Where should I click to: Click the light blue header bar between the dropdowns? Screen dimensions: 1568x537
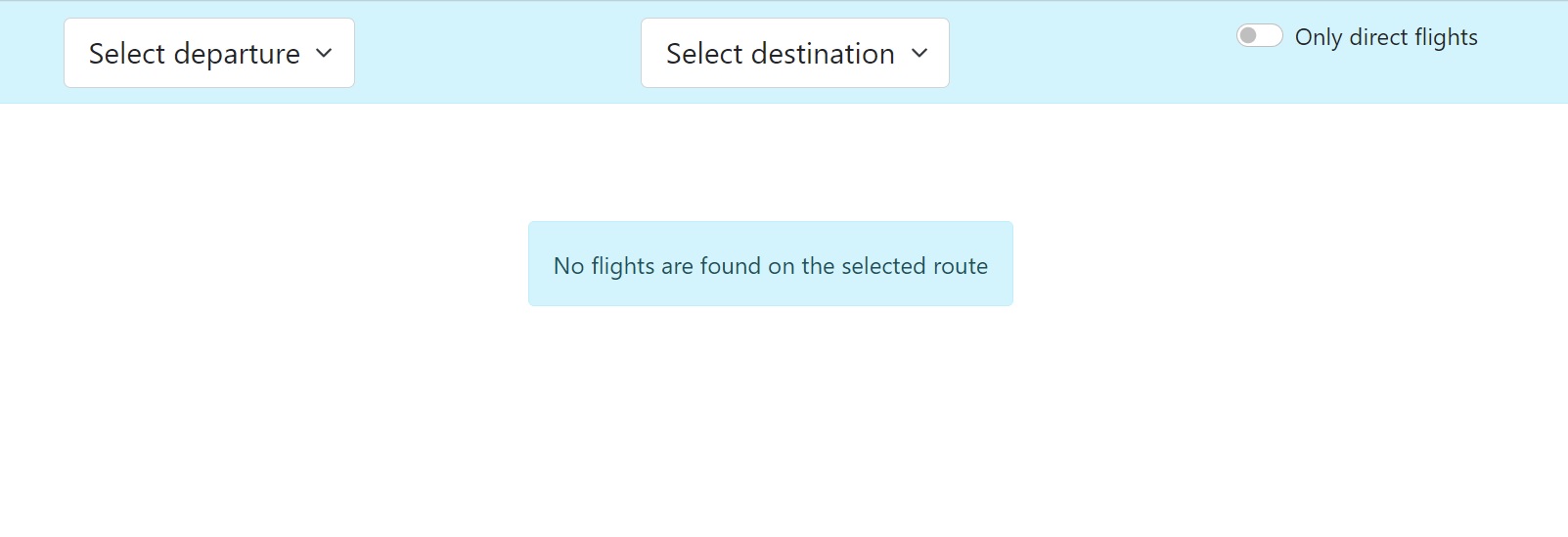[x=497, y=53]
